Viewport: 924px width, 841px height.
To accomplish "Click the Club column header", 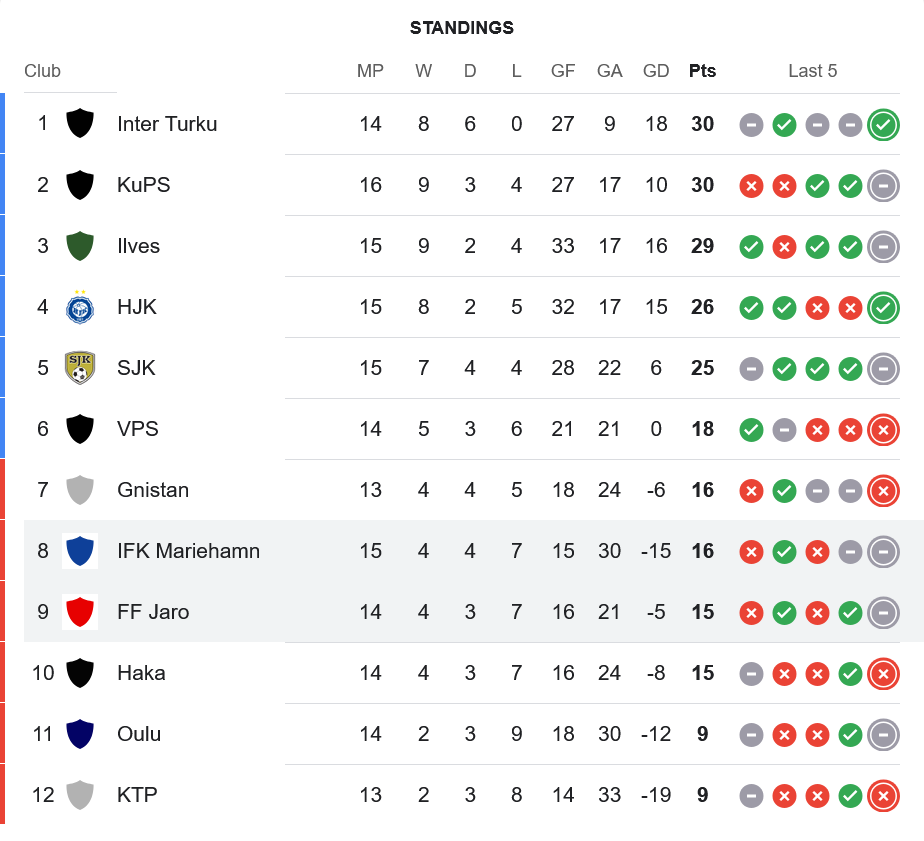I will tap(43, 71).
